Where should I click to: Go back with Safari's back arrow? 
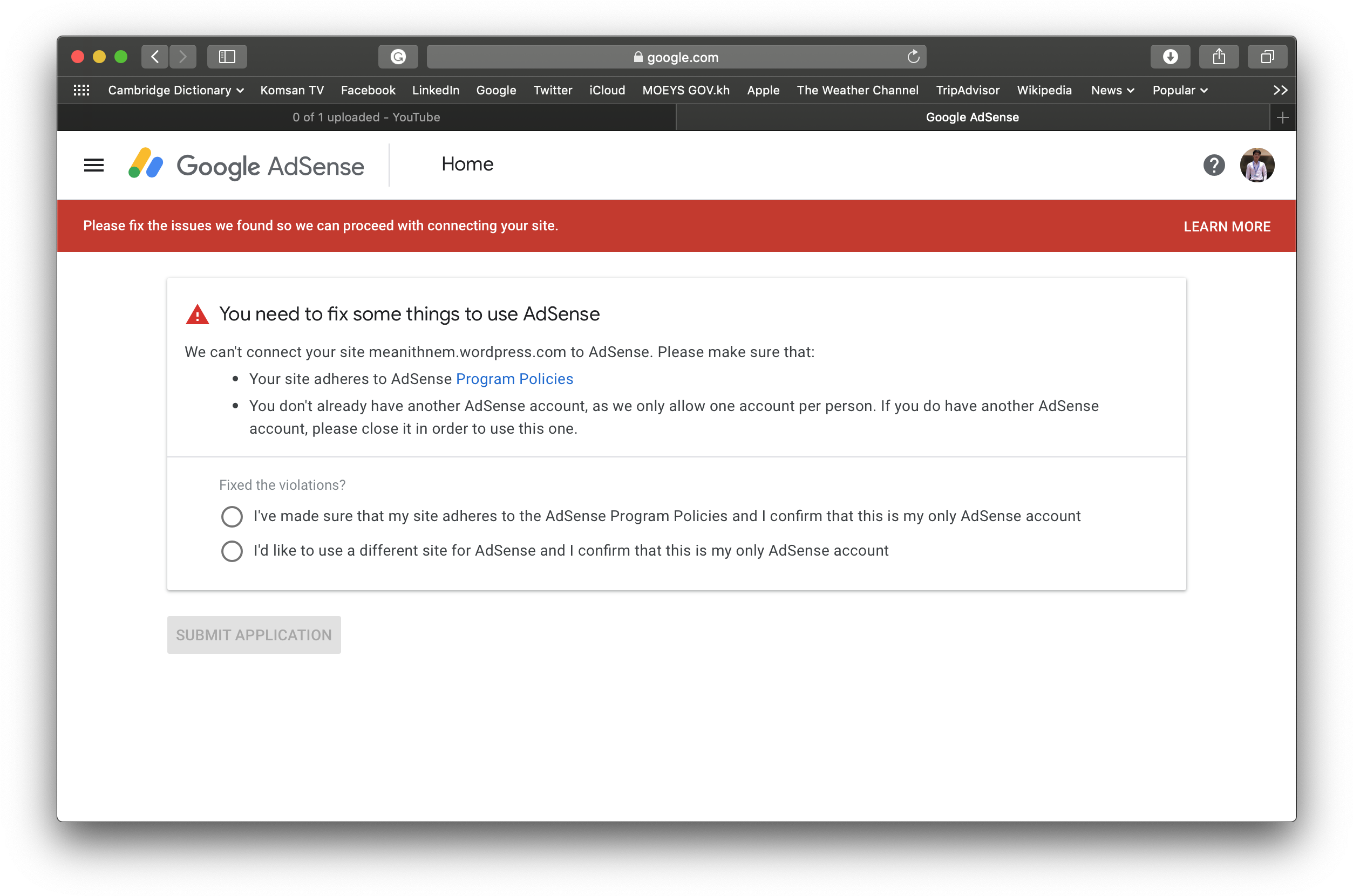[x=155, y=57]
